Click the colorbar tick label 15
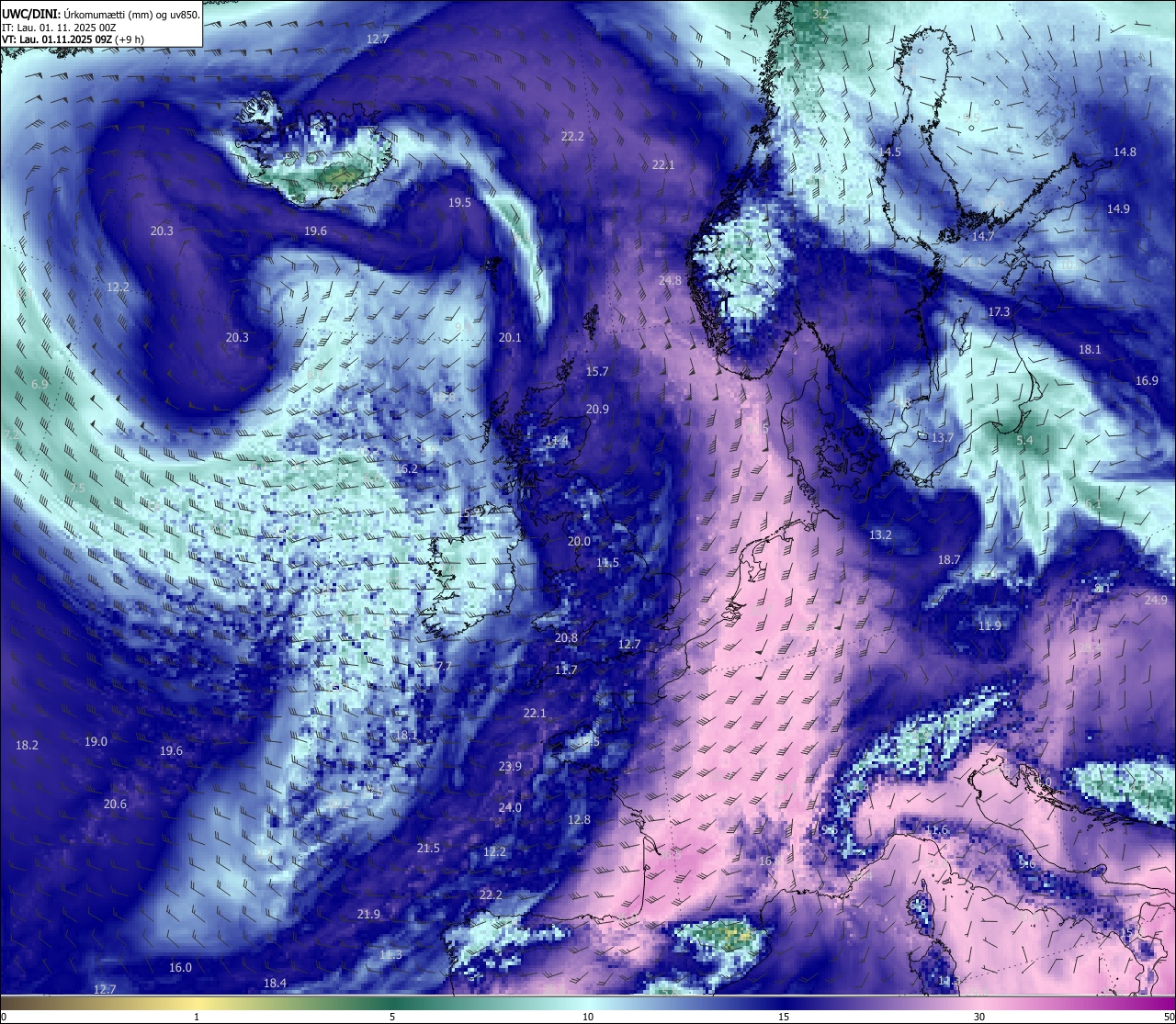Screen dimensions: 1176x1024 click(x=784, y=1017)
